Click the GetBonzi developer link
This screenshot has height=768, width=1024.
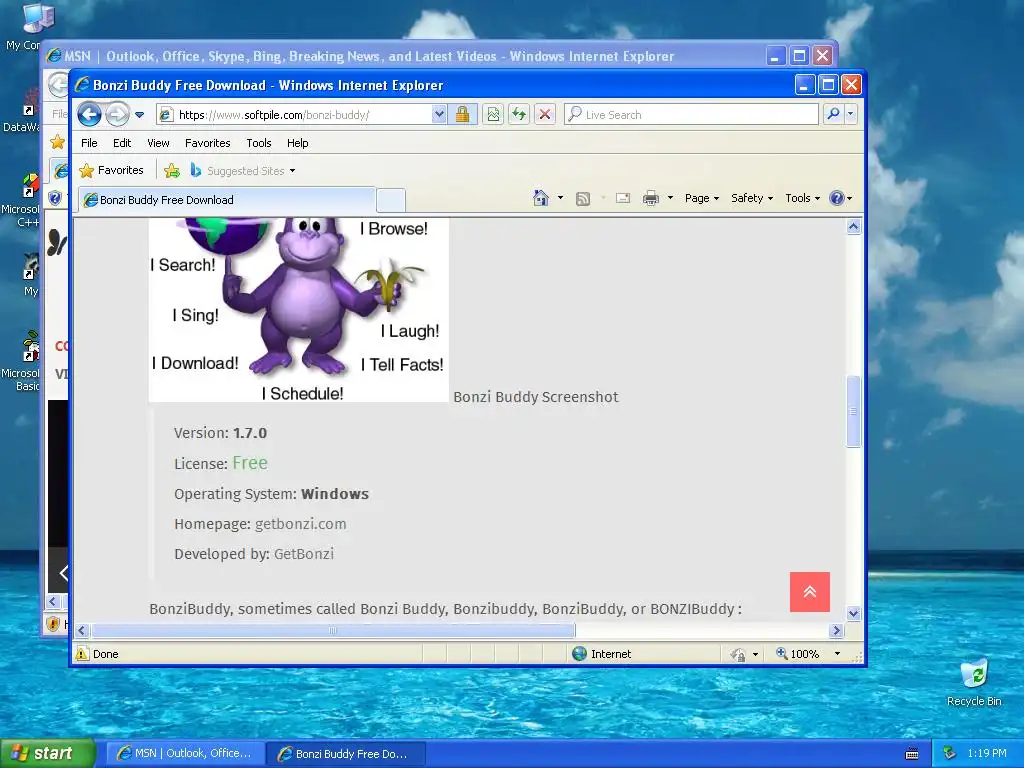click(x=304, y=554)
